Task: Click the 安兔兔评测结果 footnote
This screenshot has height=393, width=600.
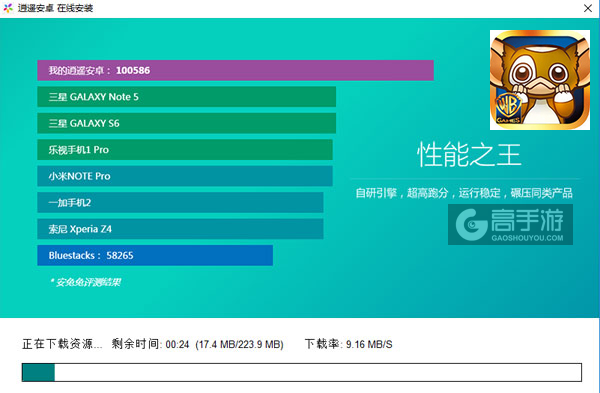Action: pyautogui.click(x=85, y=282)
